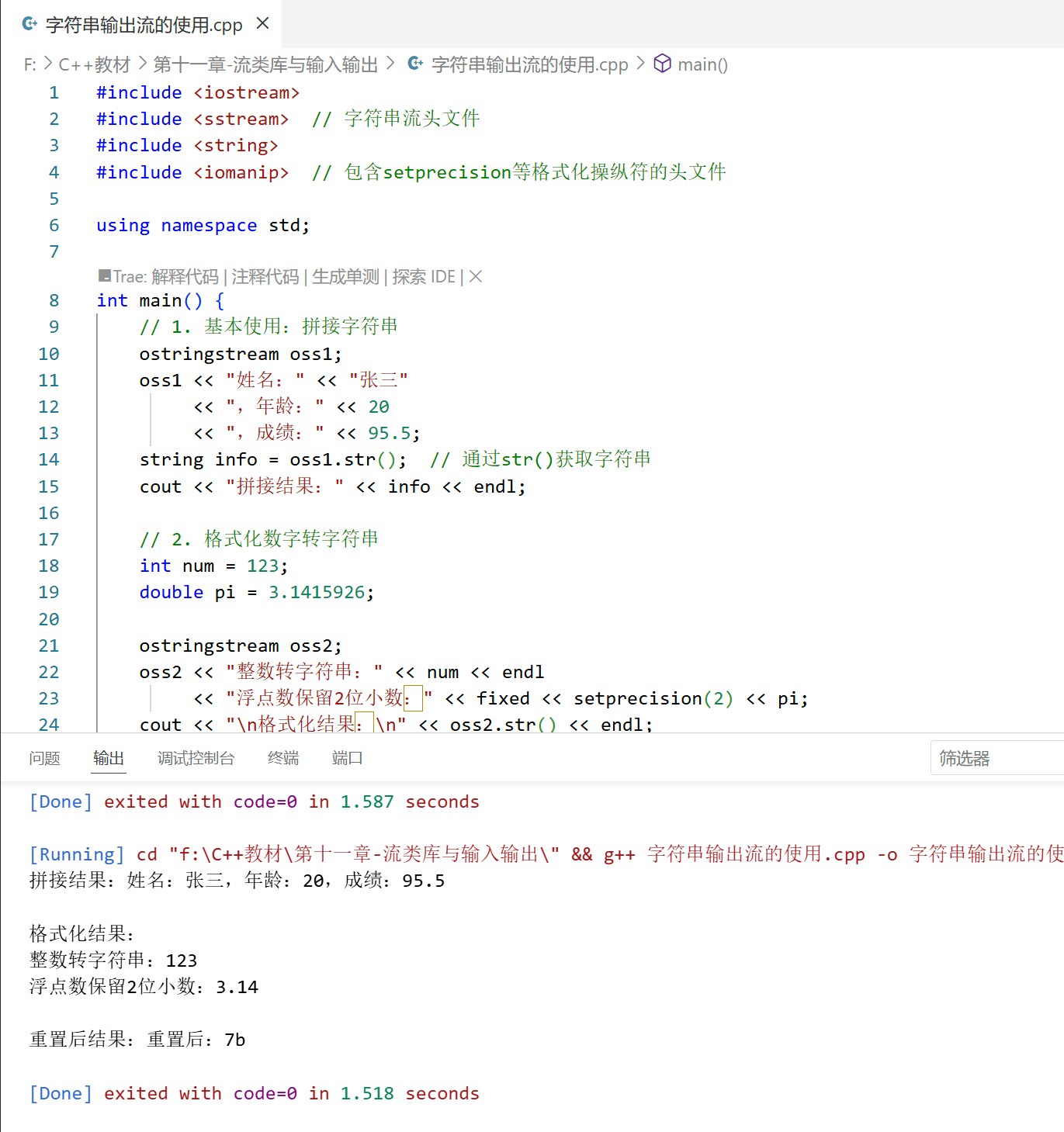Switch to the 调试控制台 panel tab
This screenshot has height=1132, width=1064.
[x=196, y=758]
